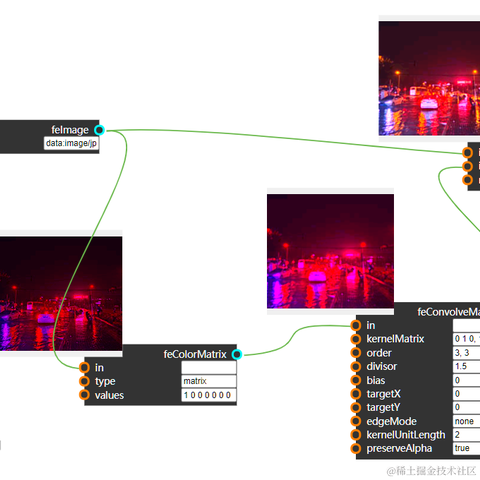The width and height of the screenshot is (480, 480).
Task: Click the kernelUnitLength input port
Action: coord(356,435)
